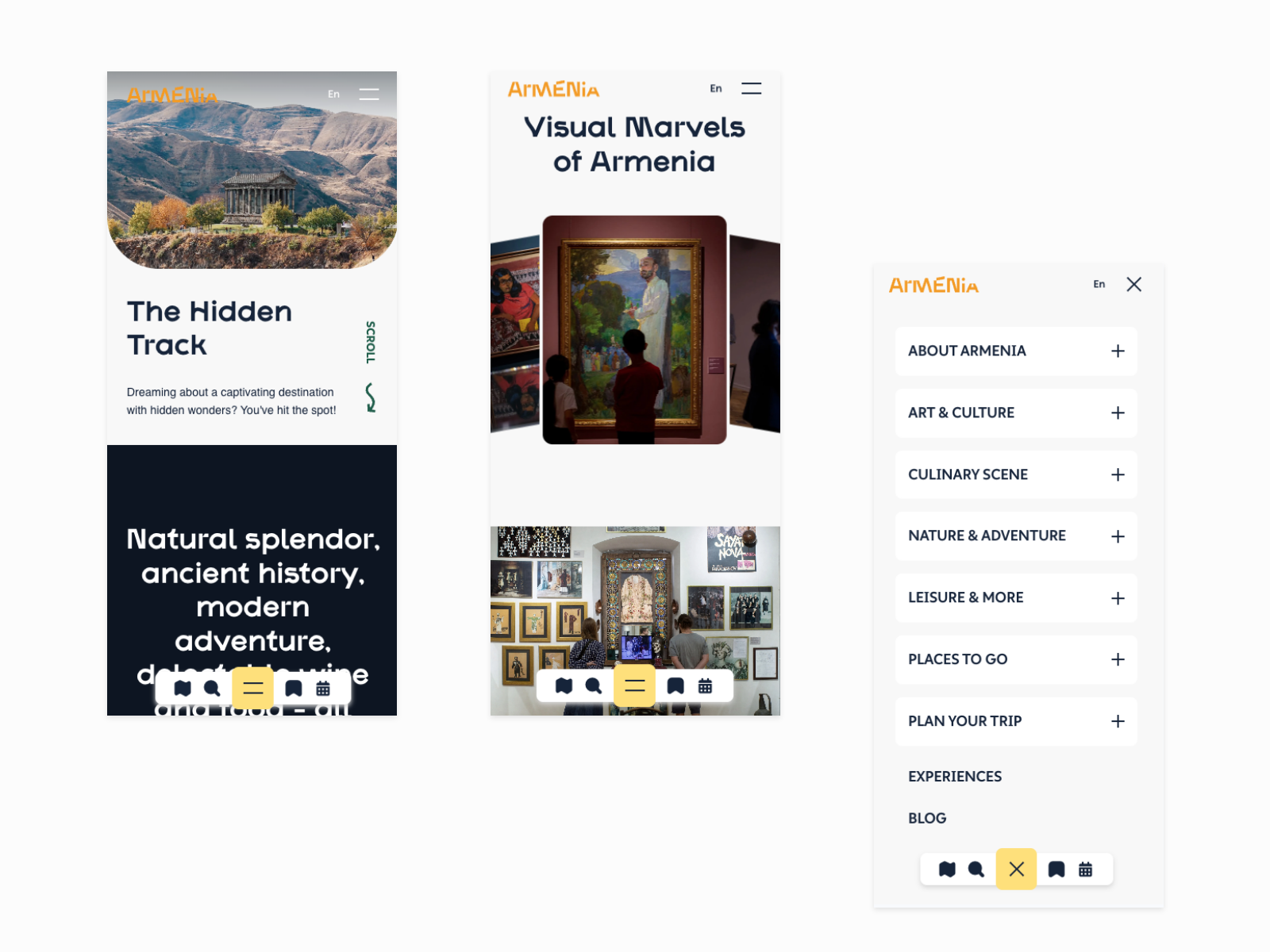Screen dimensions: 1270x952
Task: Open the Experiences link in the menu
Action: point(955,777)
